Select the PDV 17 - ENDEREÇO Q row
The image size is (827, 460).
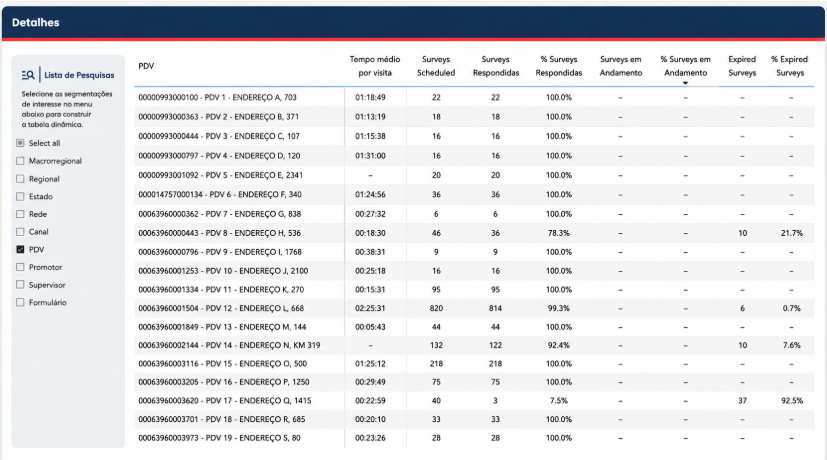coord(474,400)
